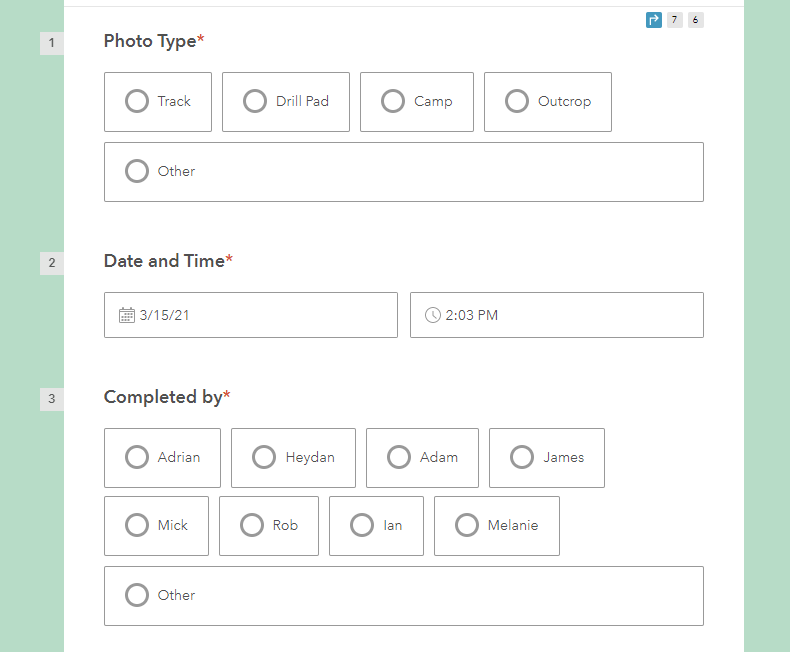Choose Adrian as completed by
The height and width of the screenshot is (652, 790).
(x=162, y=458)
